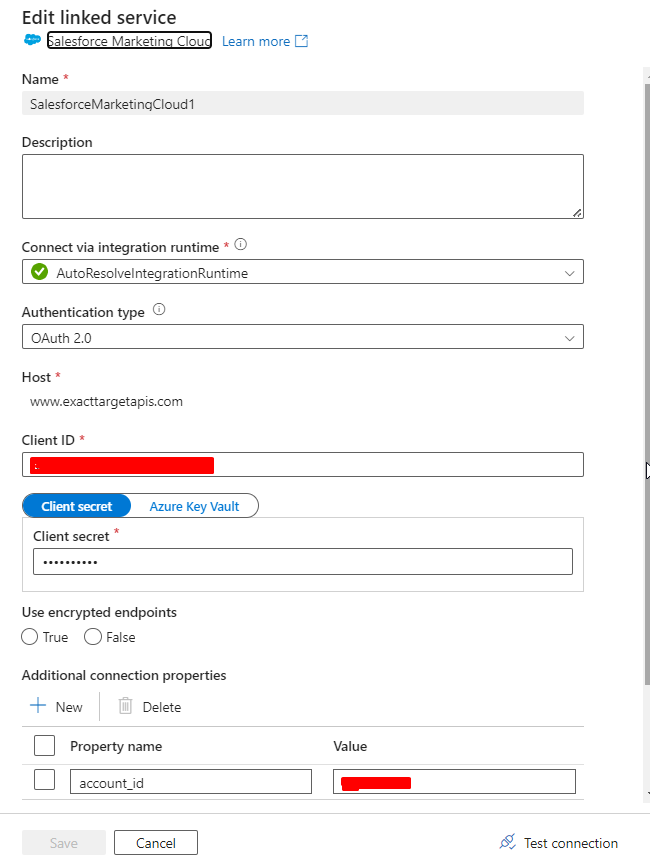Screen dimensions: 650x863
Task: Select the True encrypted endpoints radio button
Action: (x=31, y=637)
